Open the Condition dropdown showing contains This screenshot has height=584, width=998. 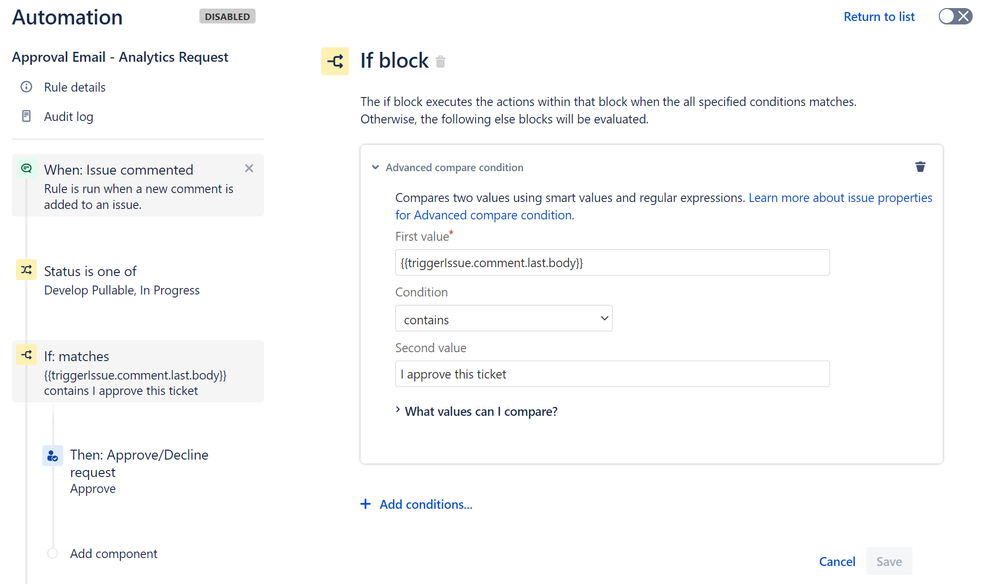503,317
